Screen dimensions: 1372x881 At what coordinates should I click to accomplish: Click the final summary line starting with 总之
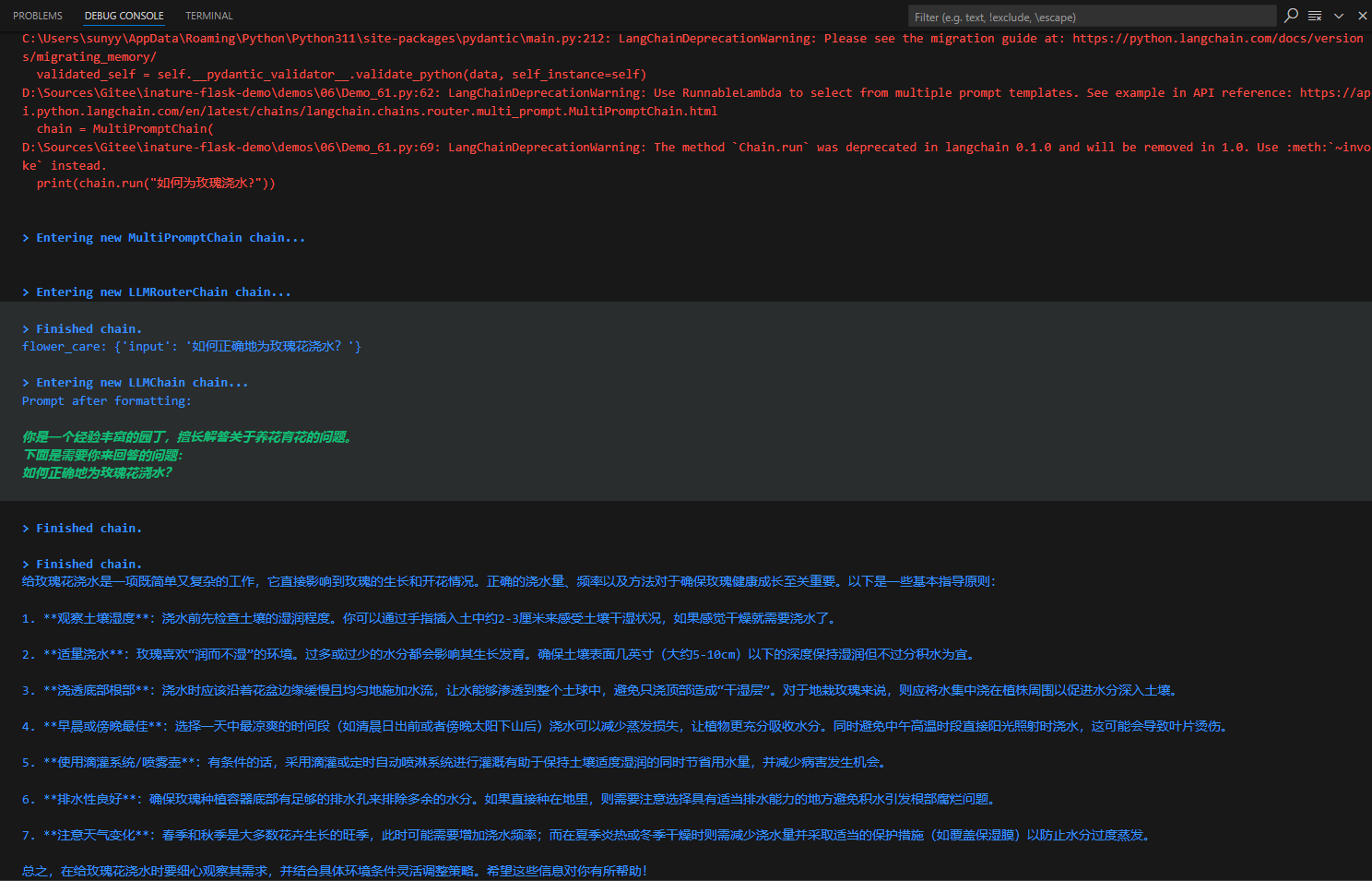click(335, 871)
